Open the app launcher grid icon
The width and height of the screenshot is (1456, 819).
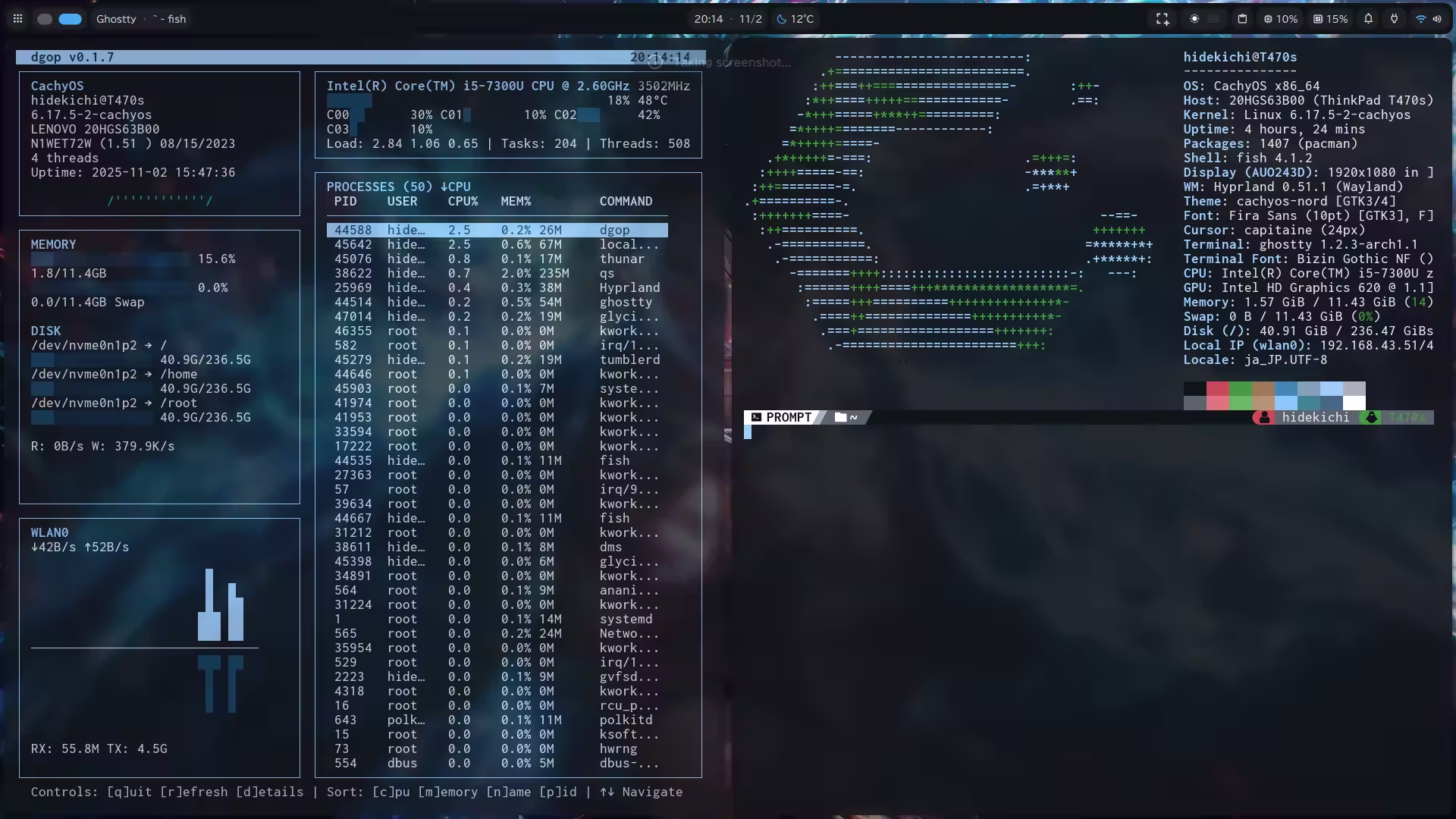click(17, 19)
